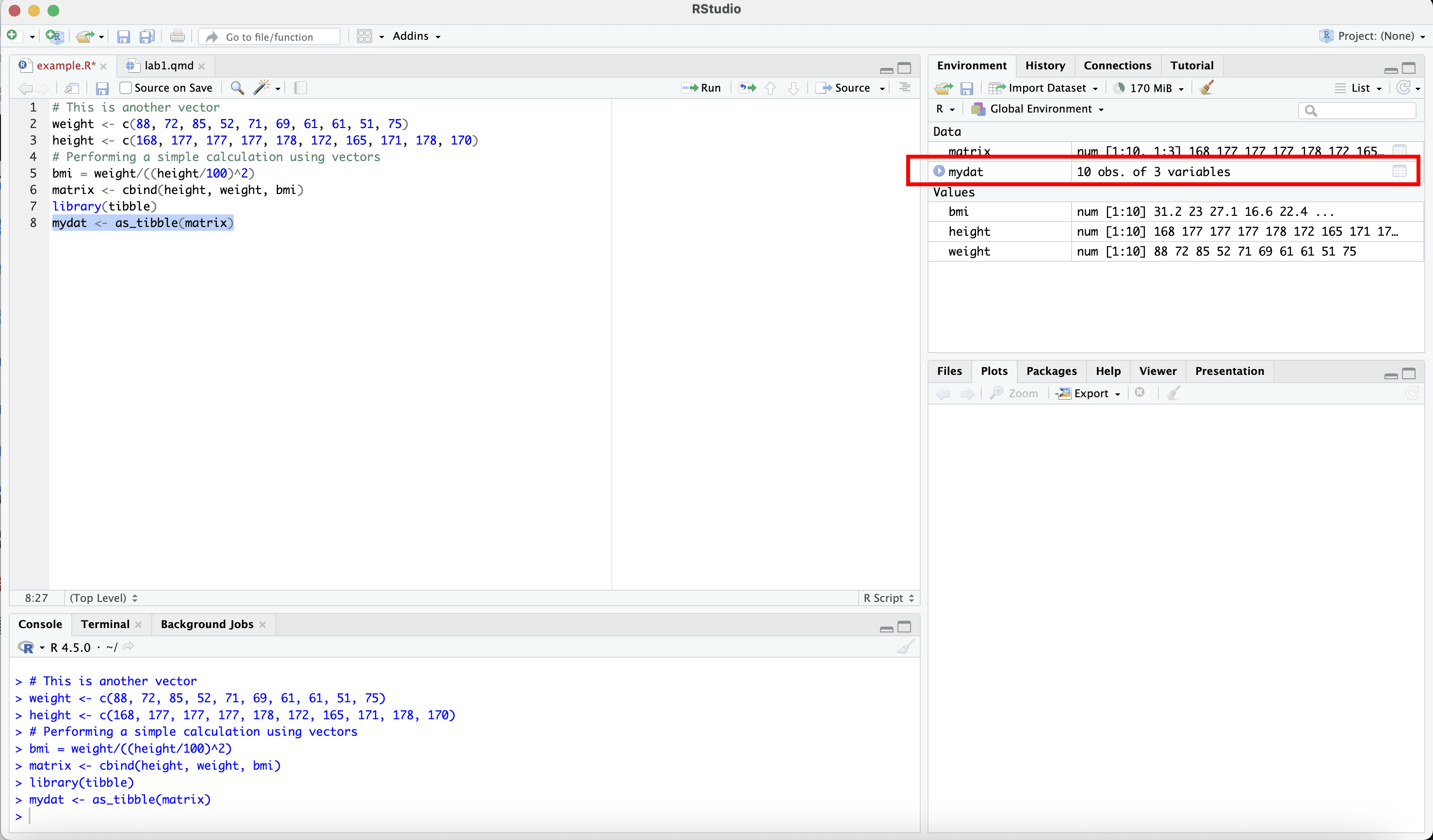Click the Run button
1433x840 pixels.
702,87
